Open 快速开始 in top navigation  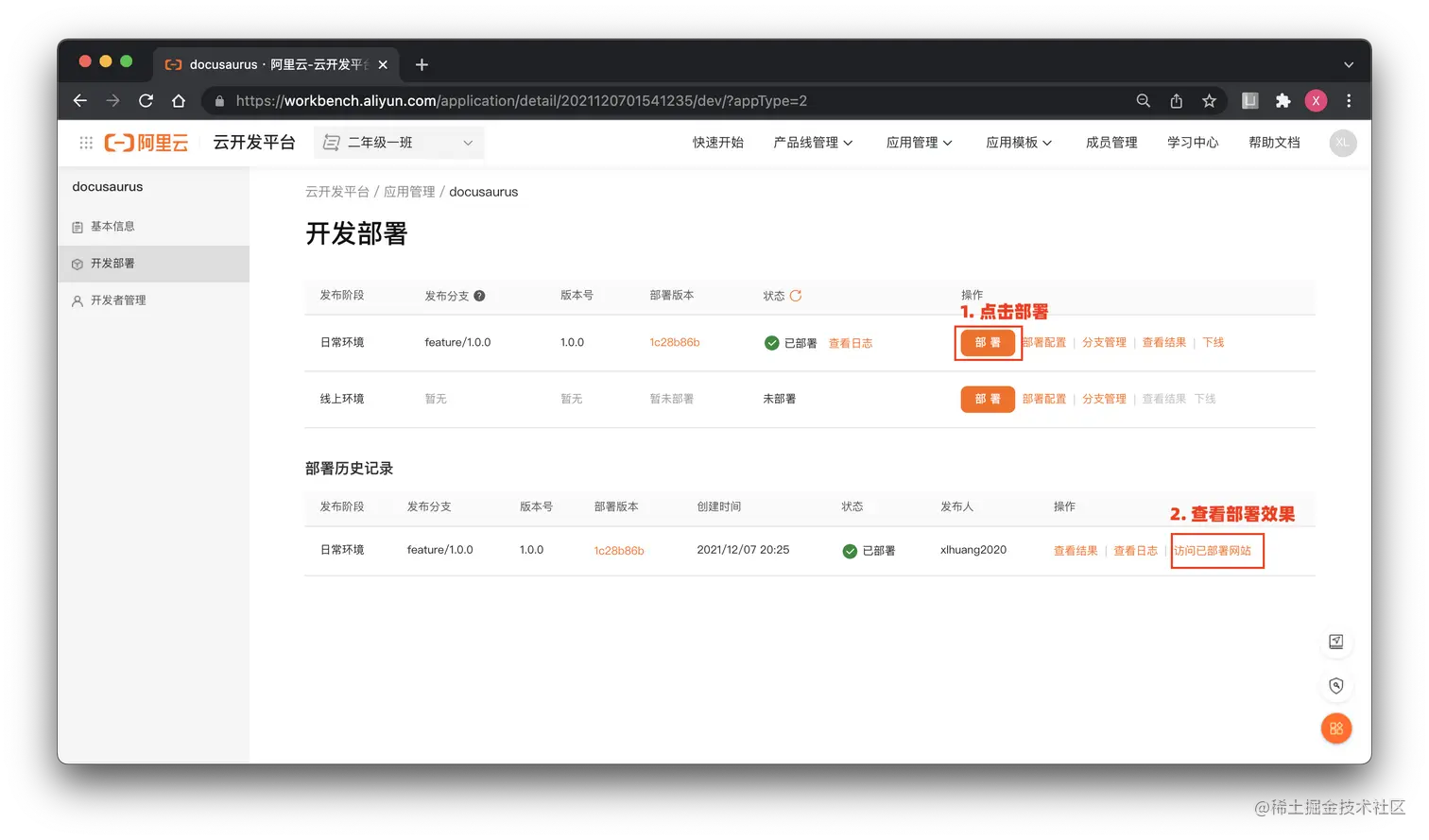718,143
